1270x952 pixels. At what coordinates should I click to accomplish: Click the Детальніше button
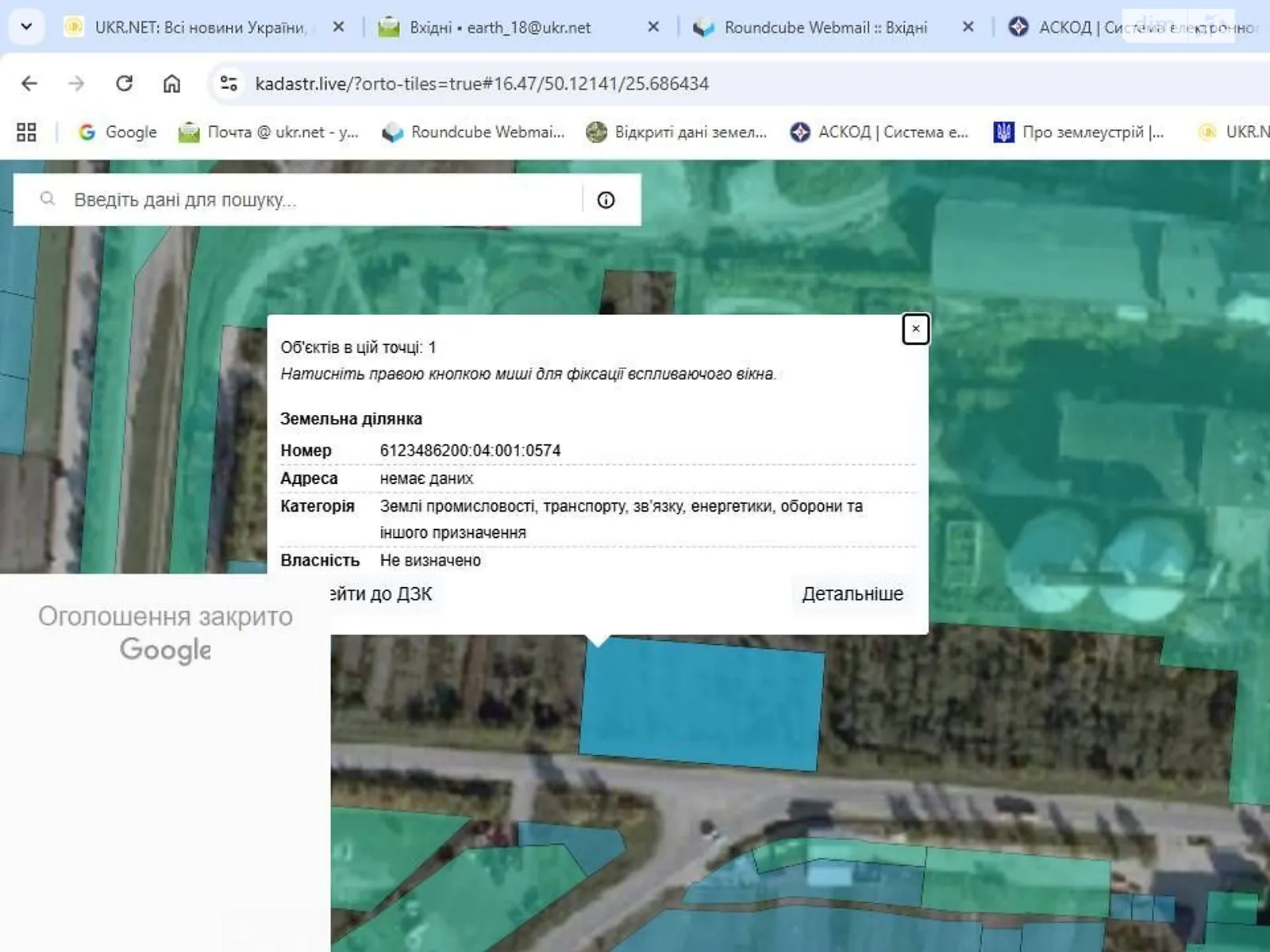tap(852, 594)
